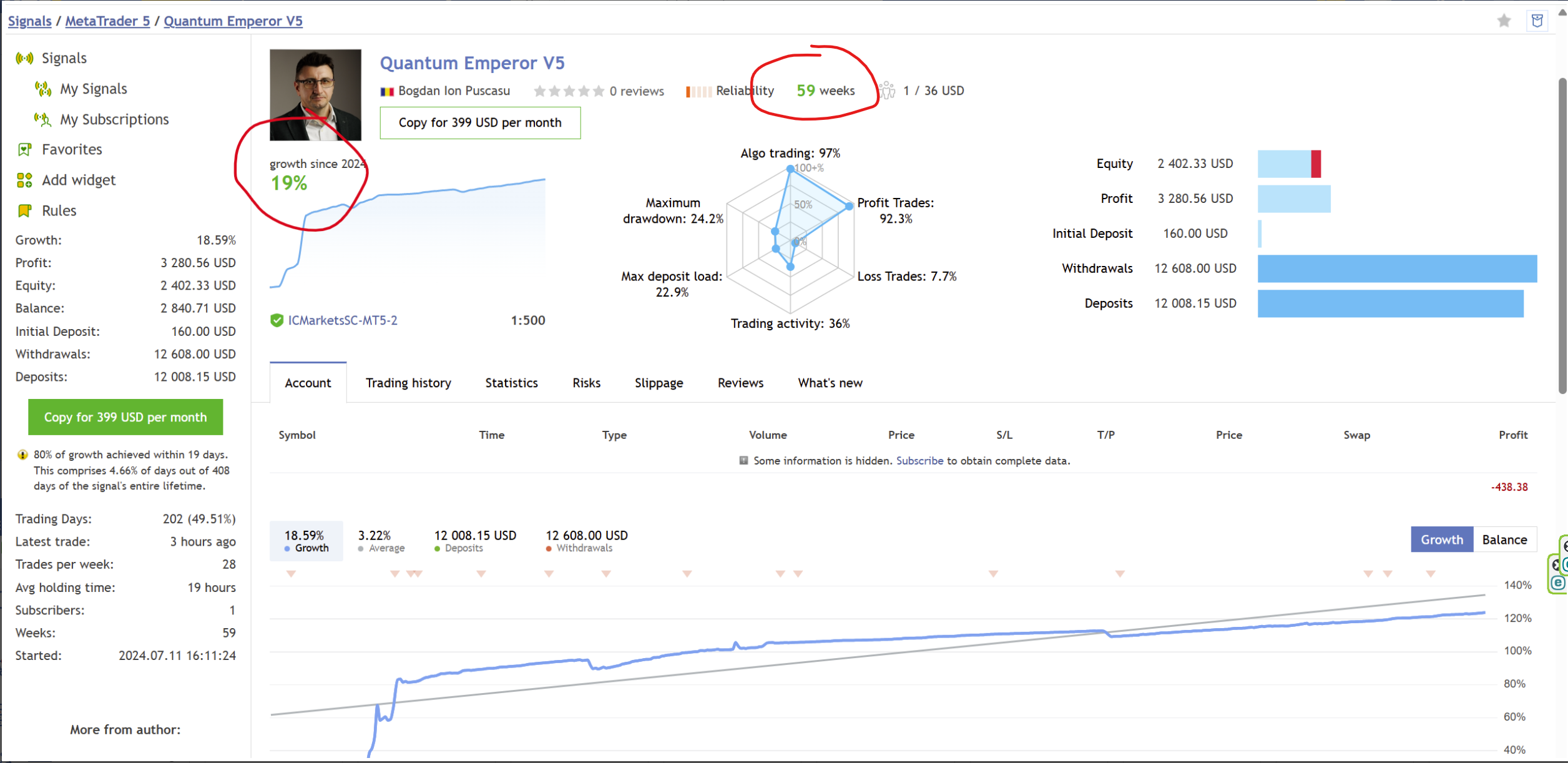This screenshot has height=763, width=1568.
Task: Click the Reliability bar indicator icon
Action: point(698,91)
